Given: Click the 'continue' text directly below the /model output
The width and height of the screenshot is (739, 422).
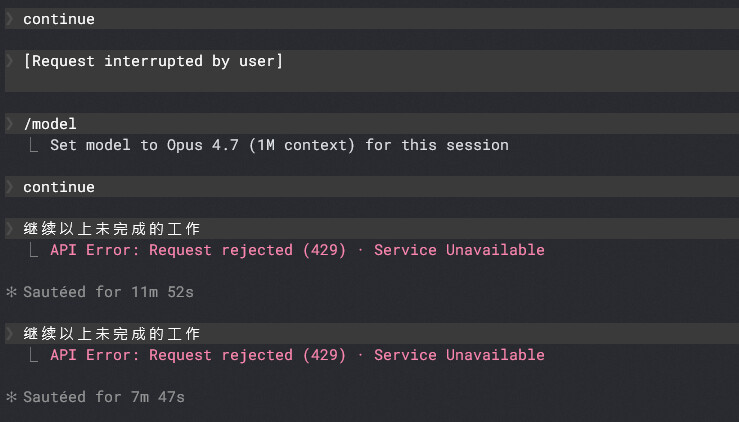Looking at the screenshot, I should pos(59,187).
